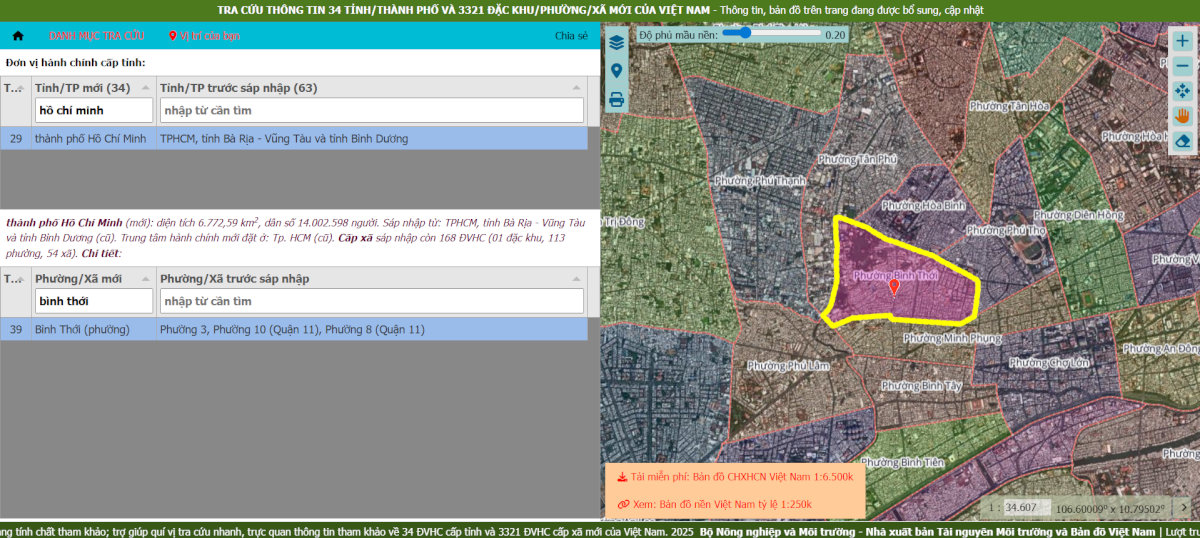The height and width of the screenshot is (538, 1200).
Task: Select the eraser clear tool
Action: [x=1182, y=141]
